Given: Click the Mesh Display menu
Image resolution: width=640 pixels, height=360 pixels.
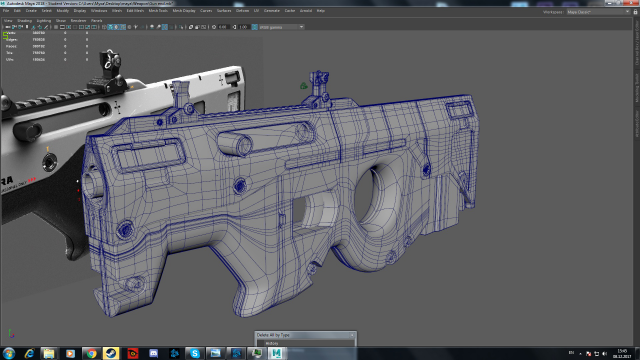Looking at the screenshot, I should [x=184, y=11].
